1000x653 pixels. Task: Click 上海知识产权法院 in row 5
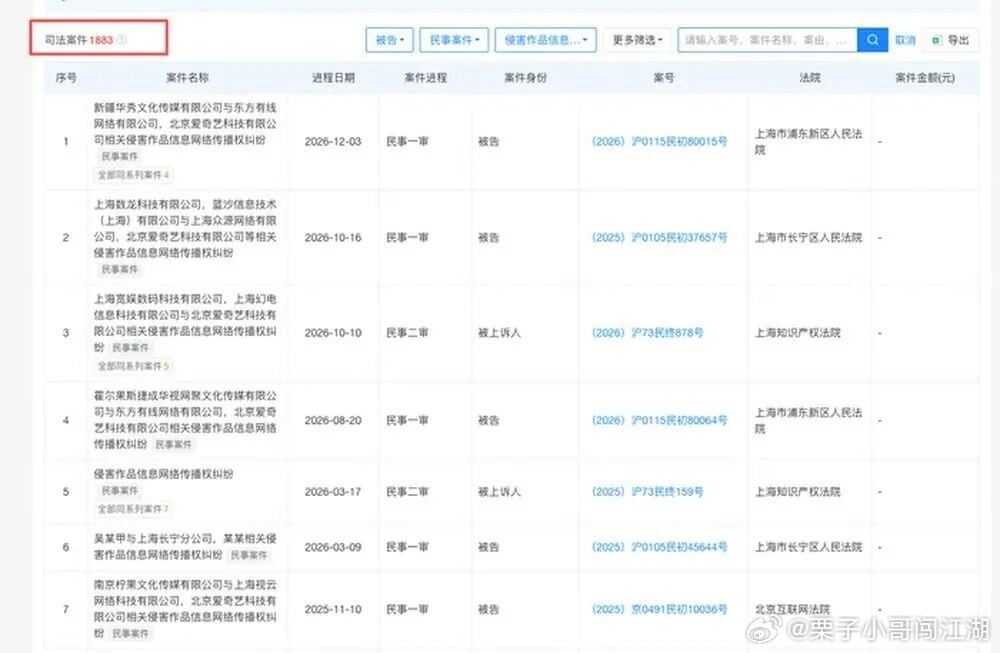point(797,492)
